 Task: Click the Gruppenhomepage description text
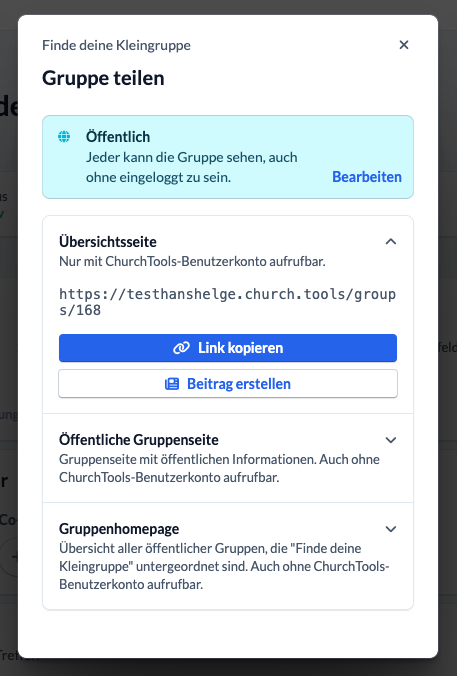coord(224,566)
